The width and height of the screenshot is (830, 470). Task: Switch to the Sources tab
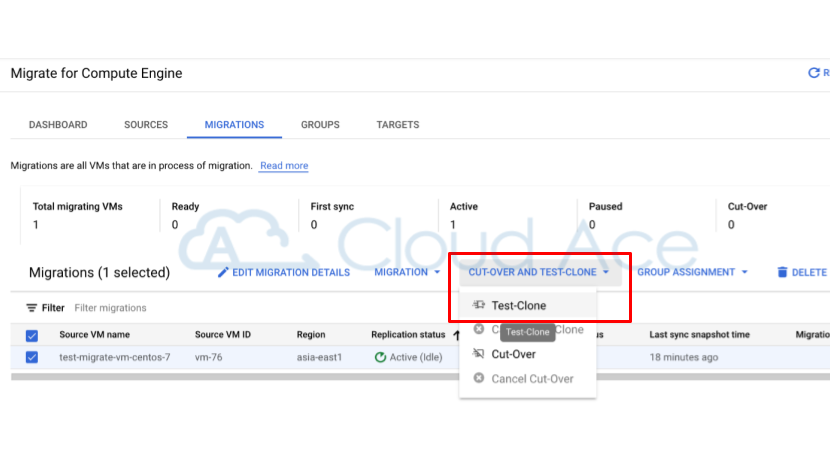(146, 125)
